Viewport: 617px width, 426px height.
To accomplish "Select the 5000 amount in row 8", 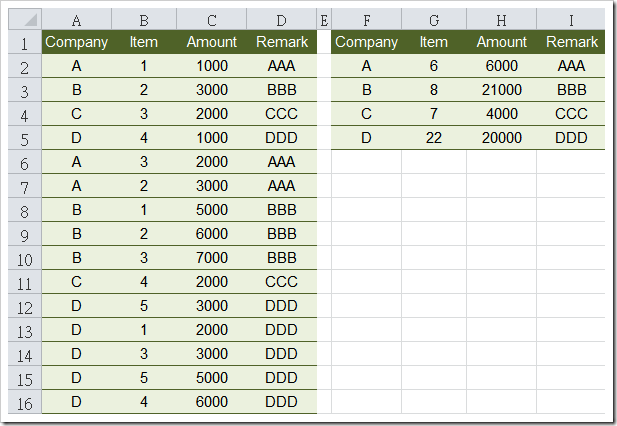I will point(212,210).
